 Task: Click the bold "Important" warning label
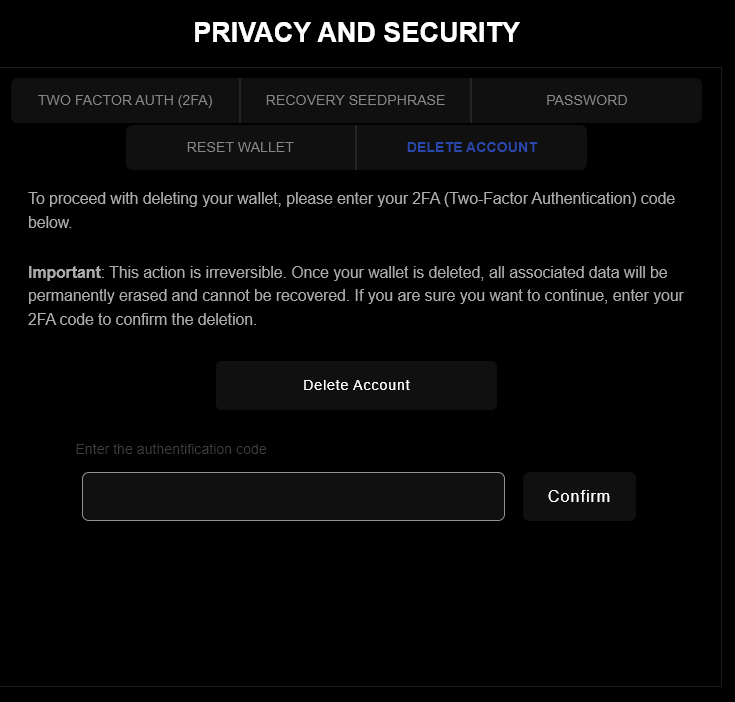[x=64, y=272]
